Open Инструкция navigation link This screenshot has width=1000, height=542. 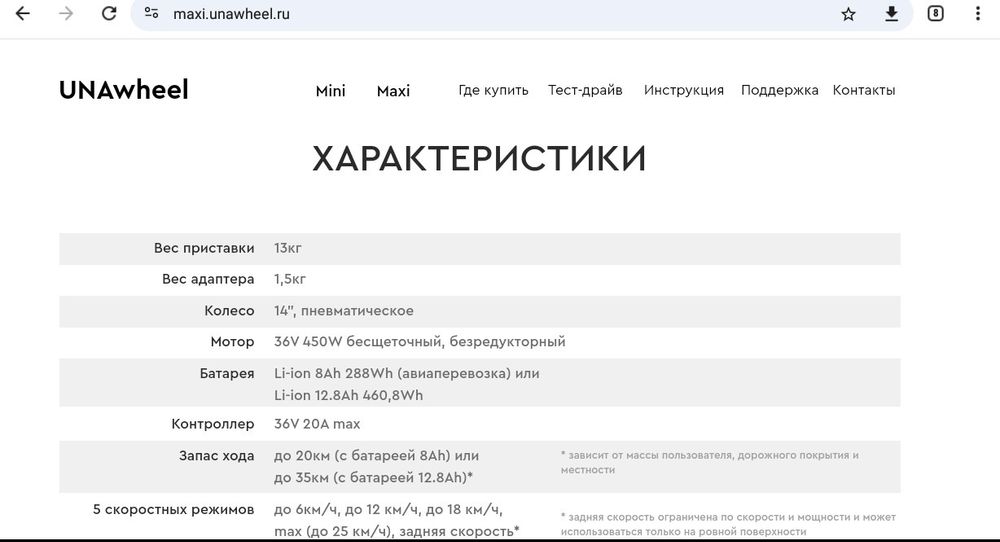pyautogui.click(x=684, y=91)
